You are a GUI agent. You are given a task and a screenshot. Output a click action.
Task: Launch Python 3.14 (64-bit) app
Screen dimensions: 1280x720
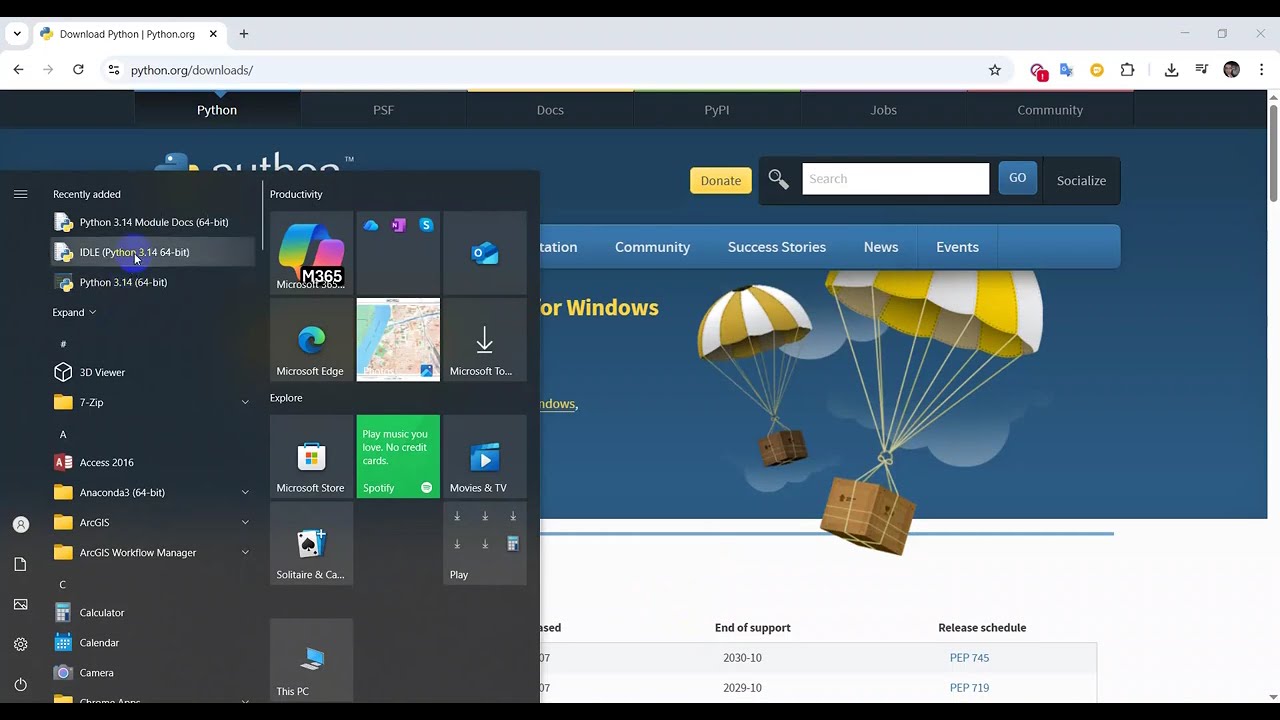(152, 282)
